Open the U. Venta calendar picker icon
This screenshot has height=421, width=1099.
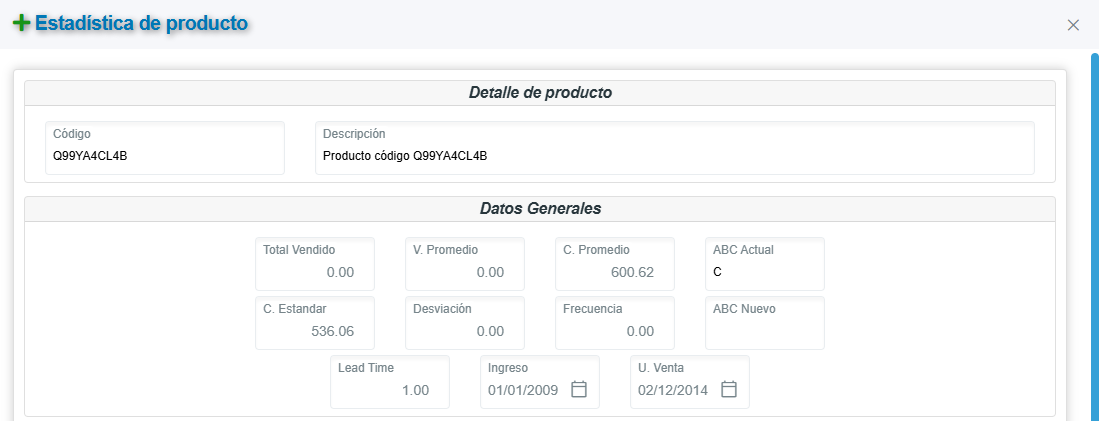(x=729, y=390)
